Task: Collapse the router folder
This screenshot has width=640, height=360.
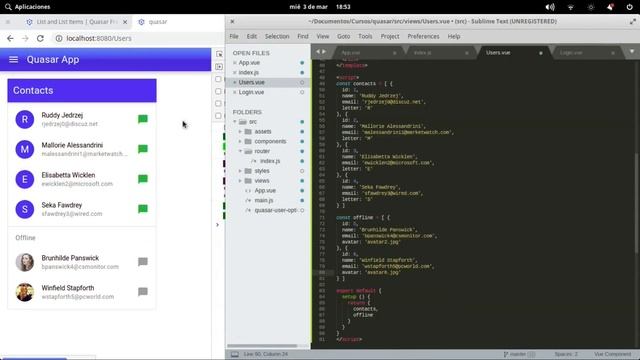Action: coord(240,151)
